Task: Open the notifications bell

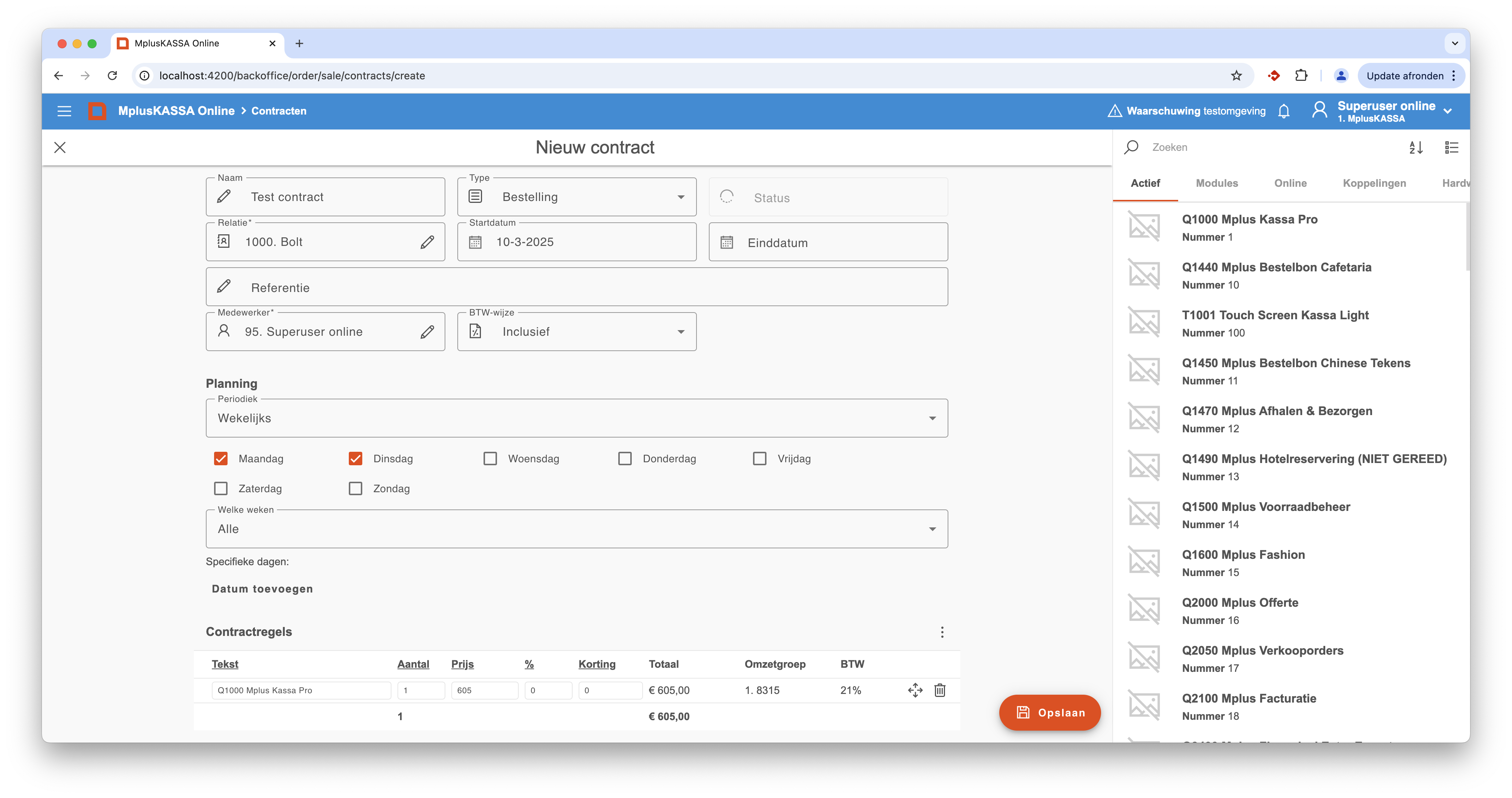Action: (x=1284, y=111)
